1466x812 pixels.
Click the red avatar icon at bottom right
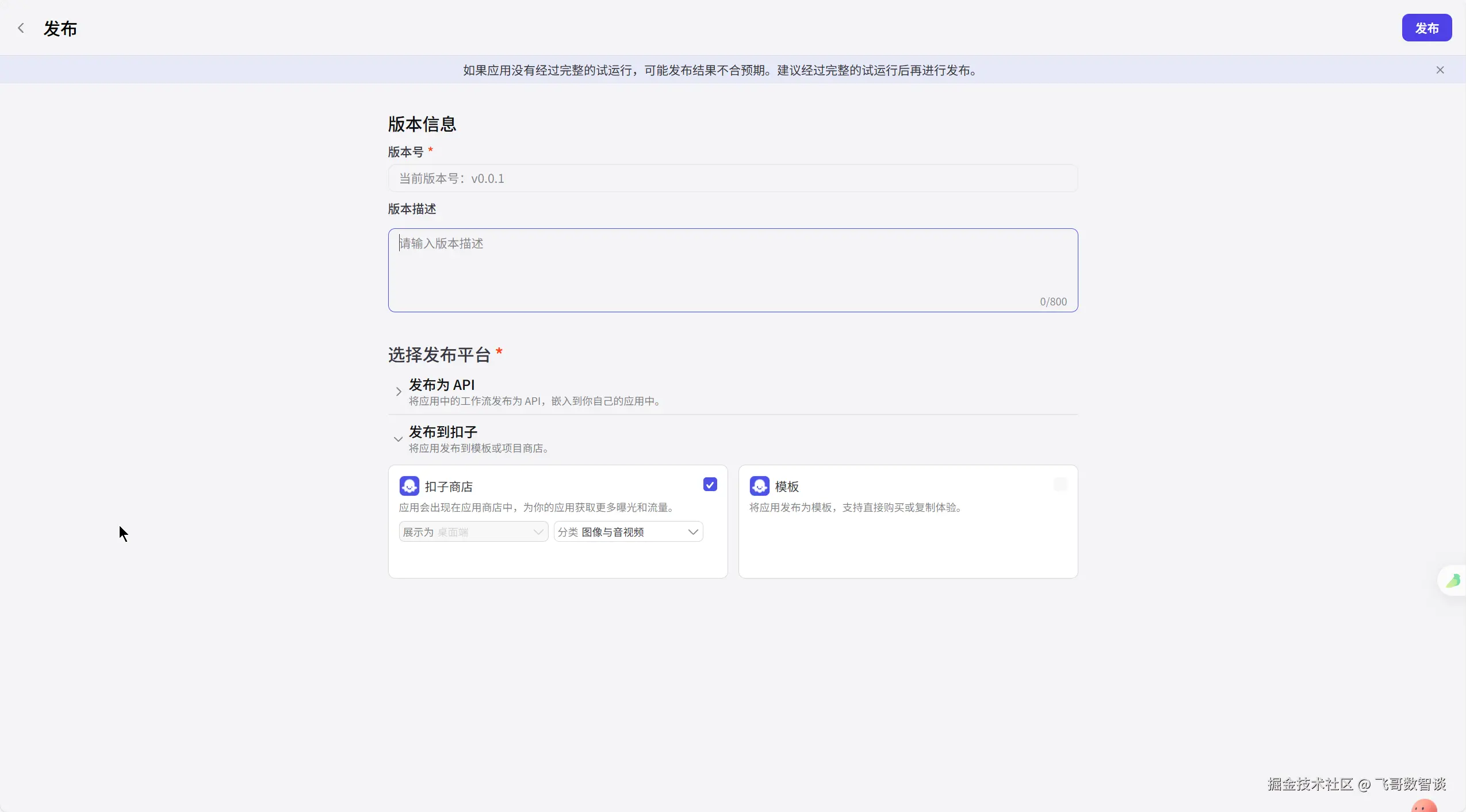pyautogui.click(x=1424, y=805)
